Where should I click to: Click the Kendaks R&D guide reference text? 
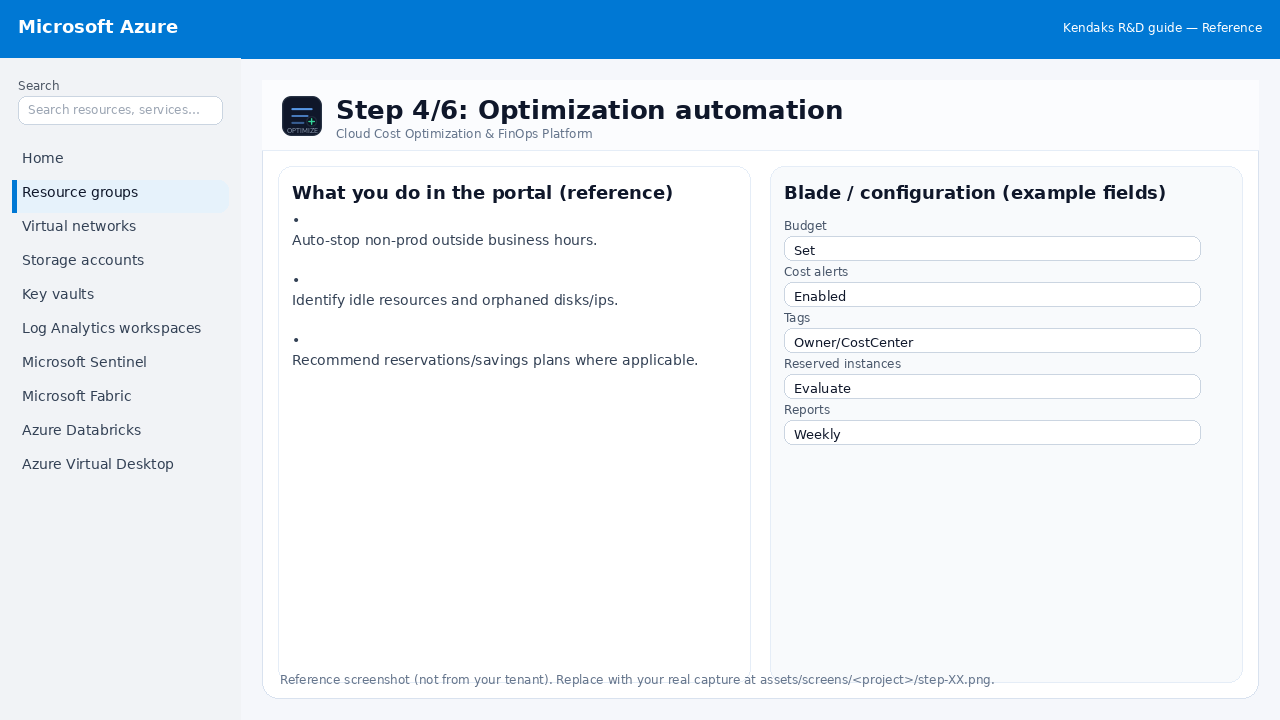1162,28
